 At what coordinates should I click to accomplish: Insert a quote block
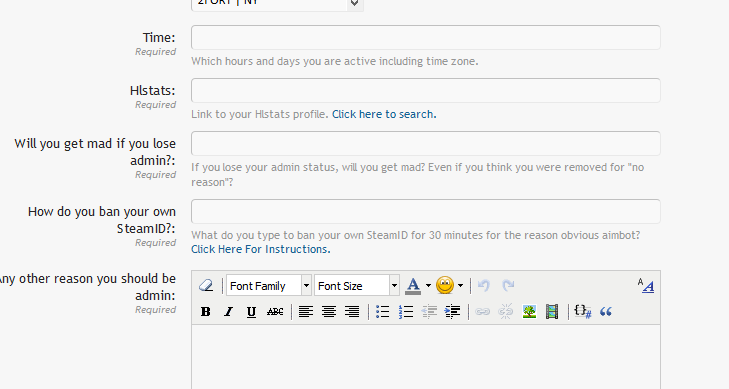605,312
